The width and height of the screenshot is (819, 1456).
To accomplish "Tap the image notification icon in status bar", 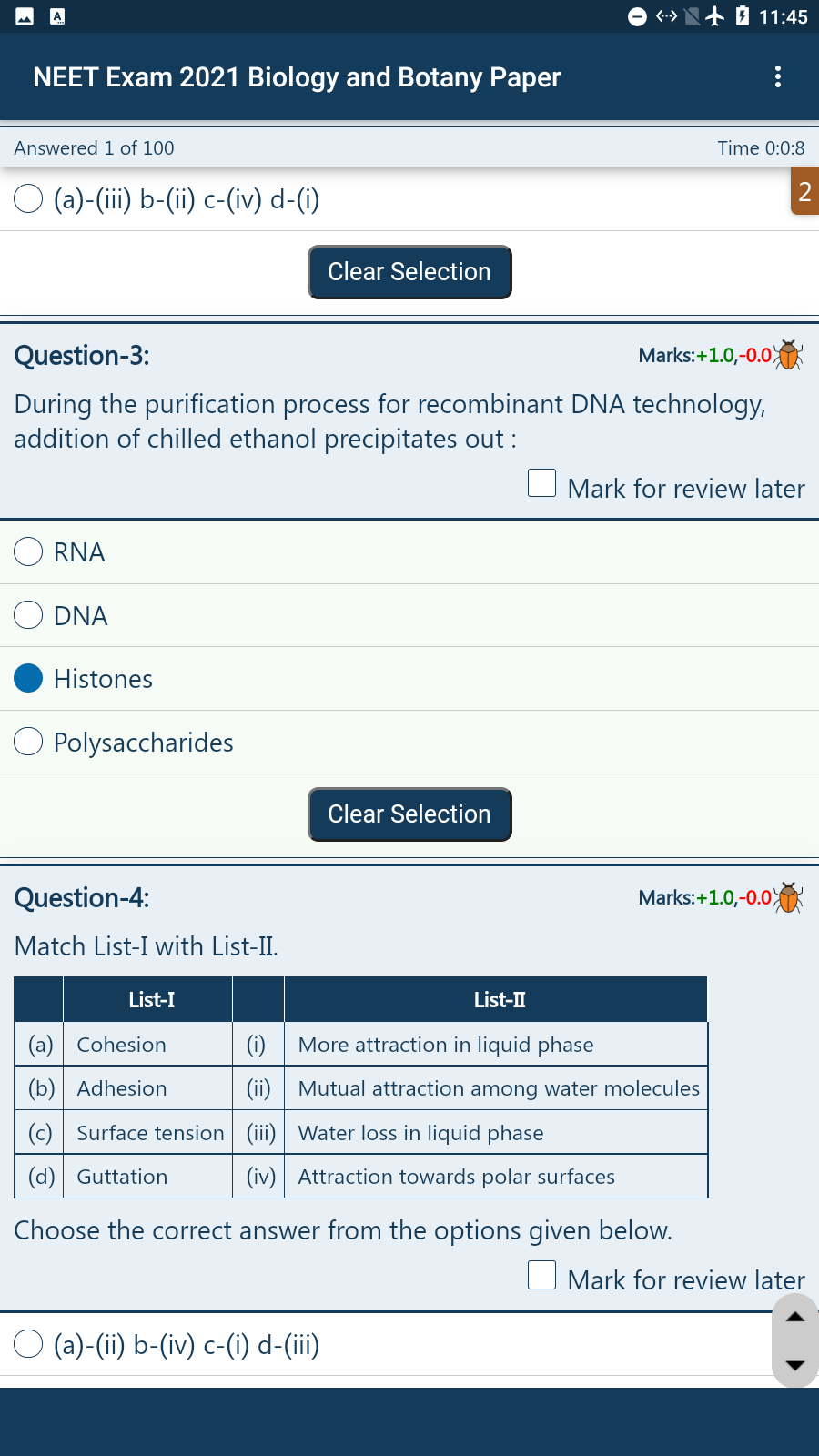I will pos(25,16).
